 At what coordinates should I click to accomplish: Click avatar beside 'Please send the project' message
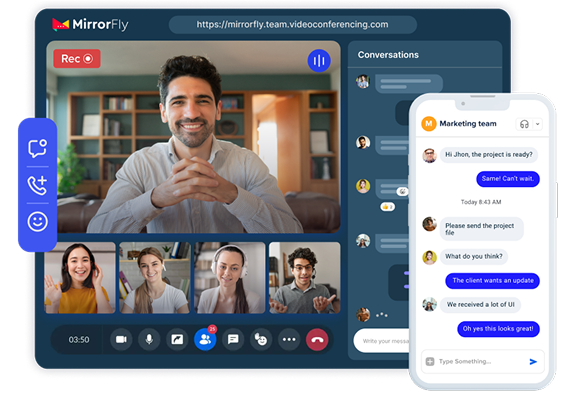point(429,224)
